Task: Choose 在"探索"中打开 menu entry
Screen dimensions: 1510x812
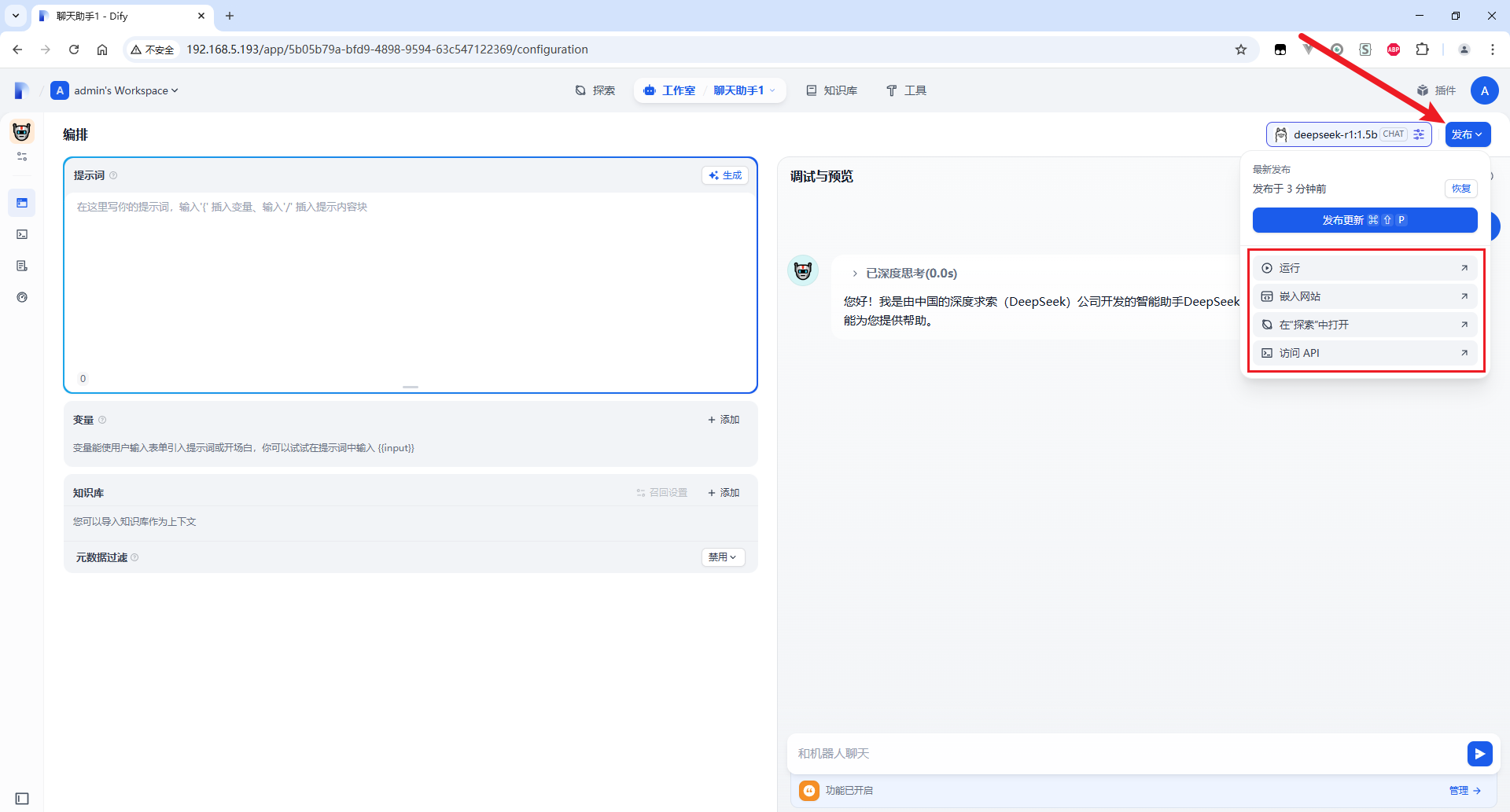Action: pos(1365,325)
